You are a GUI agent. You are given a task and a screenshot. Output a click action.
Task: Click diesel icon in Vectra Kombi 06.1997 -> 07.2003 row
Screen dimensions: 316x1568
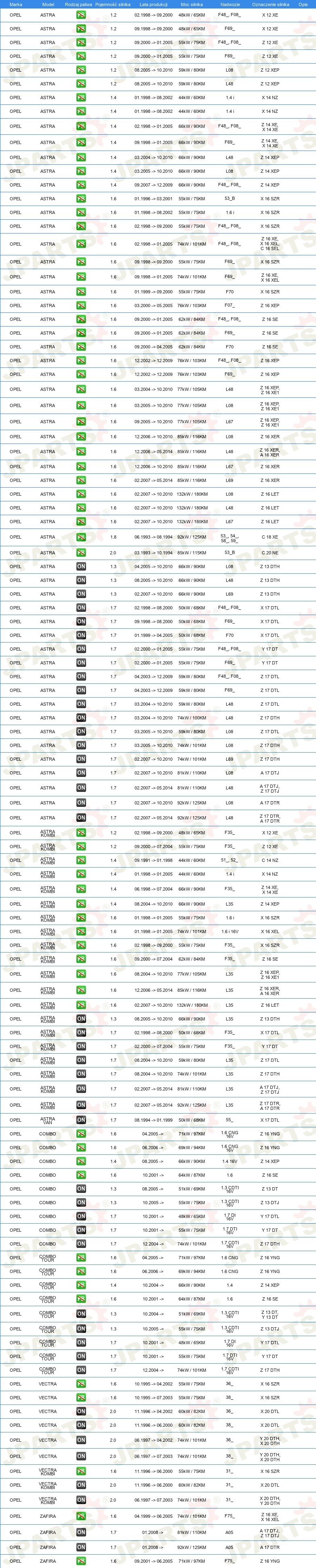pyautogui.click(x=81, y=1500)
